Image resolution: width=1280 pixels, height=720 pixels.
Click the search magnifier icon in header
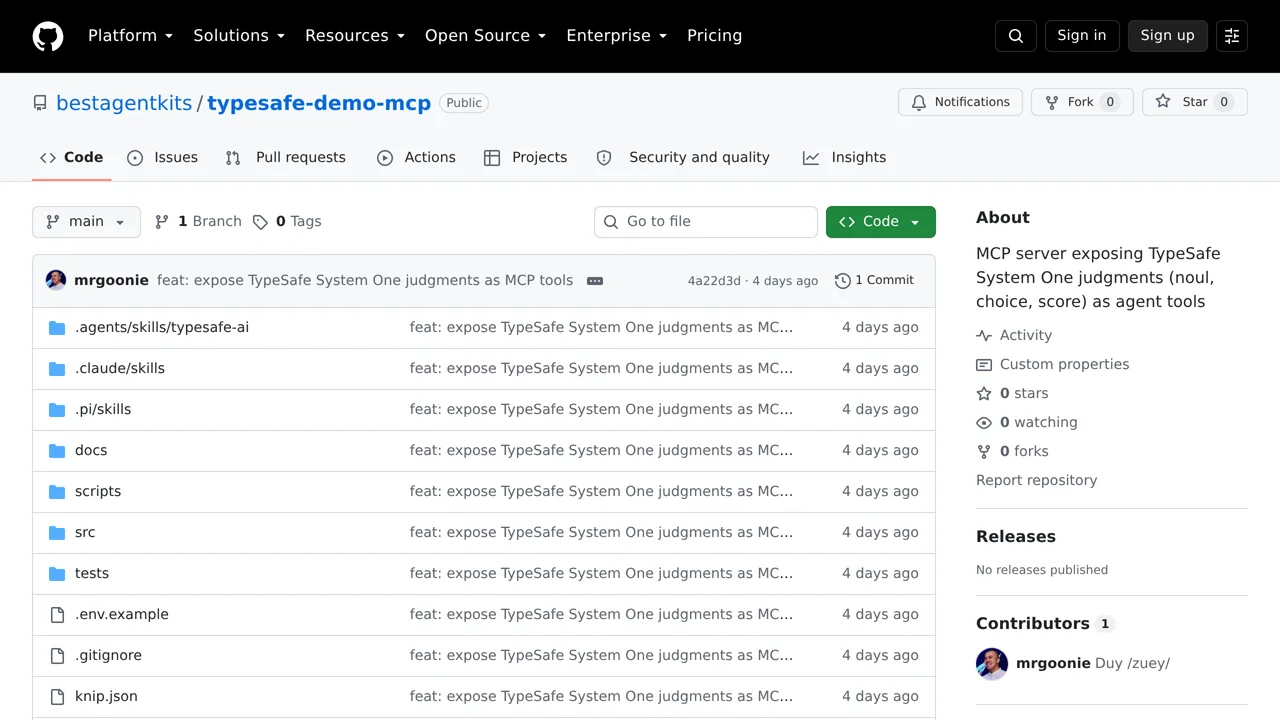click(x=1016, y=36)
